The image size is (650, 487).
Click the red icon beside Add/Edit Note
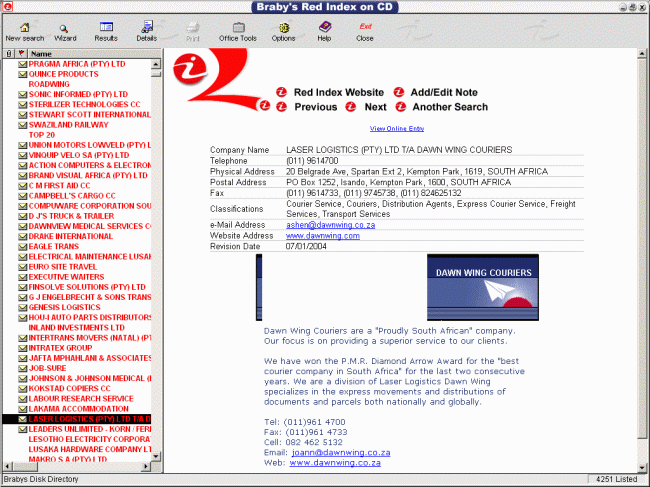[x=399, y=92]
